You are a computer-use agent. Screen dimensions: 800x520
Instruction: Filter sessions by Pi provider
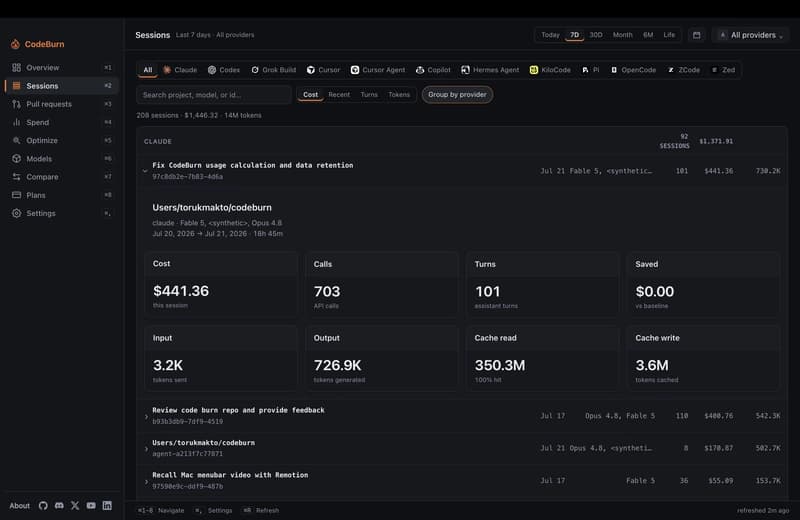click(591, 70)
